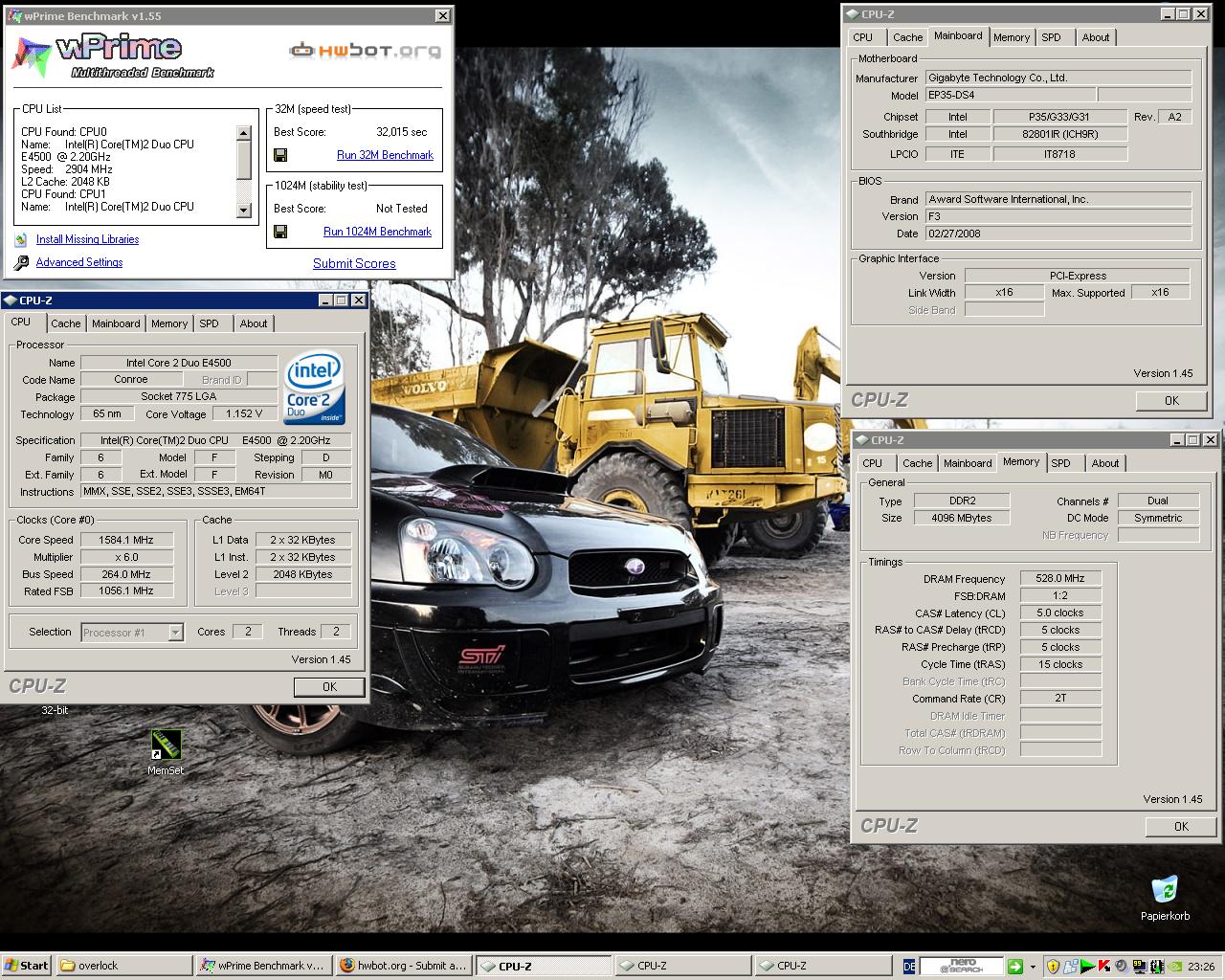Switch to Mainboard tab in left CPU-Z
The width and height of the screenshot is (1225, 980).
pyautogui.click(x=116, y=323)
